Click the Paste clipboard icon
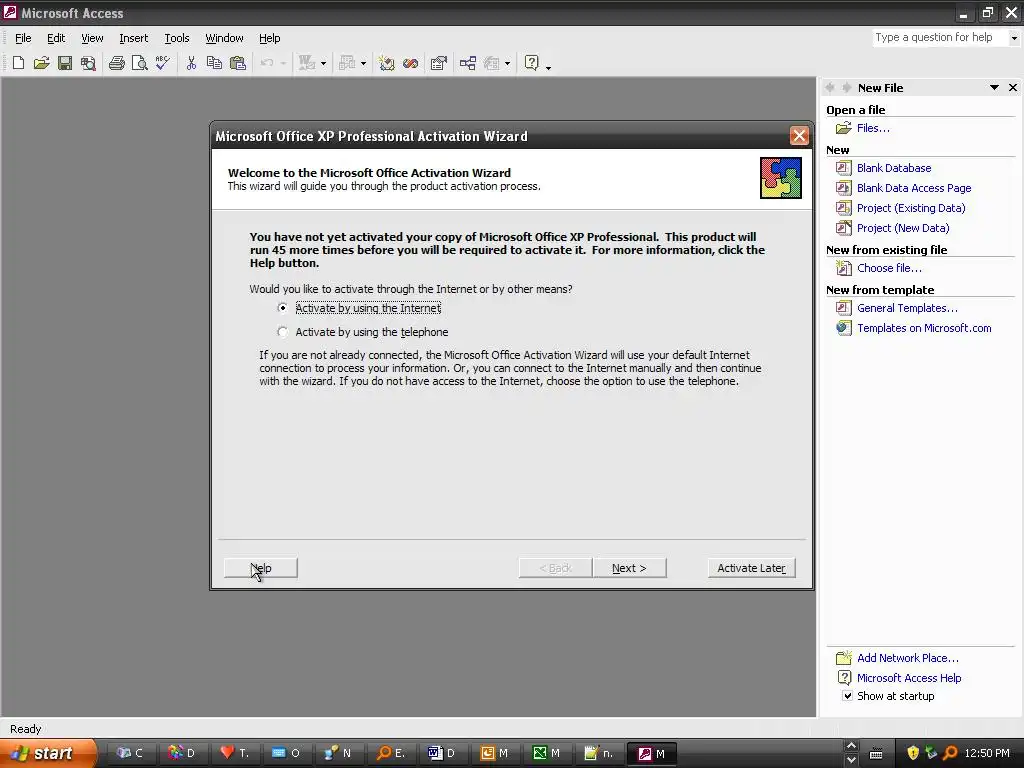Viewport: 1024px width, 768px height. tap(238, 63)
